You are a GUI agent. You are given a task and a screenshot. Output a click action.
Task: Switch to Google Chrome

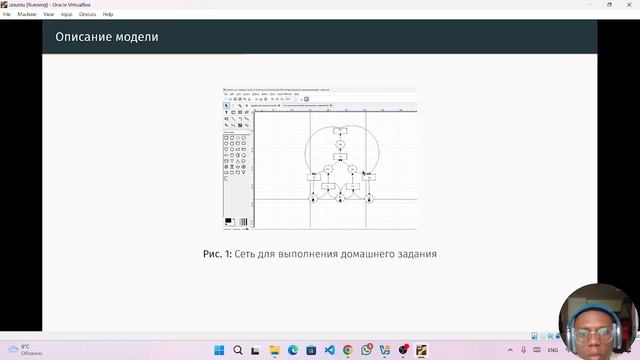tap(348, 350)
